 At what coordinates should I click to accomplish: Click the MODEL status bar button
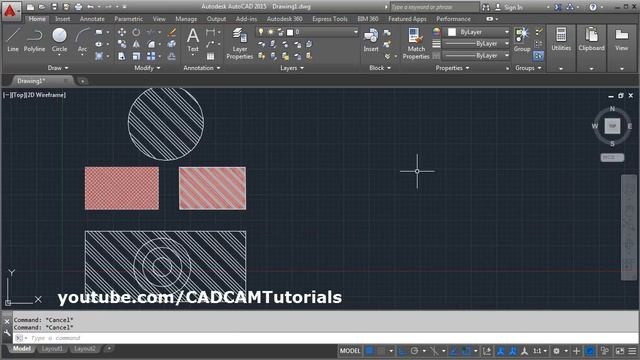pyautogui.click(x=350, y=351)
